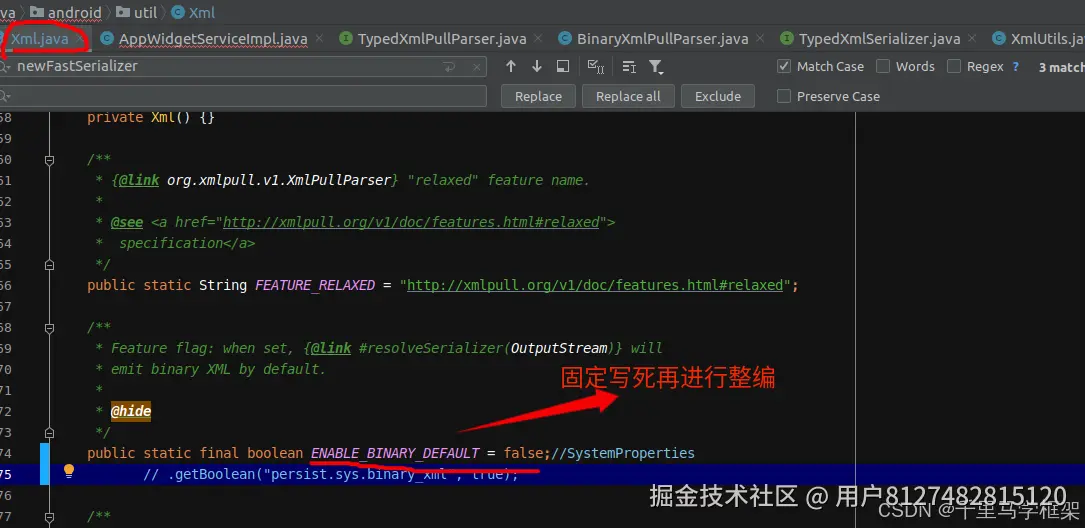The image size is (1085, 528).
Task: Click 'util' folder in breadcrumb
Action: [x=136, y=12]
